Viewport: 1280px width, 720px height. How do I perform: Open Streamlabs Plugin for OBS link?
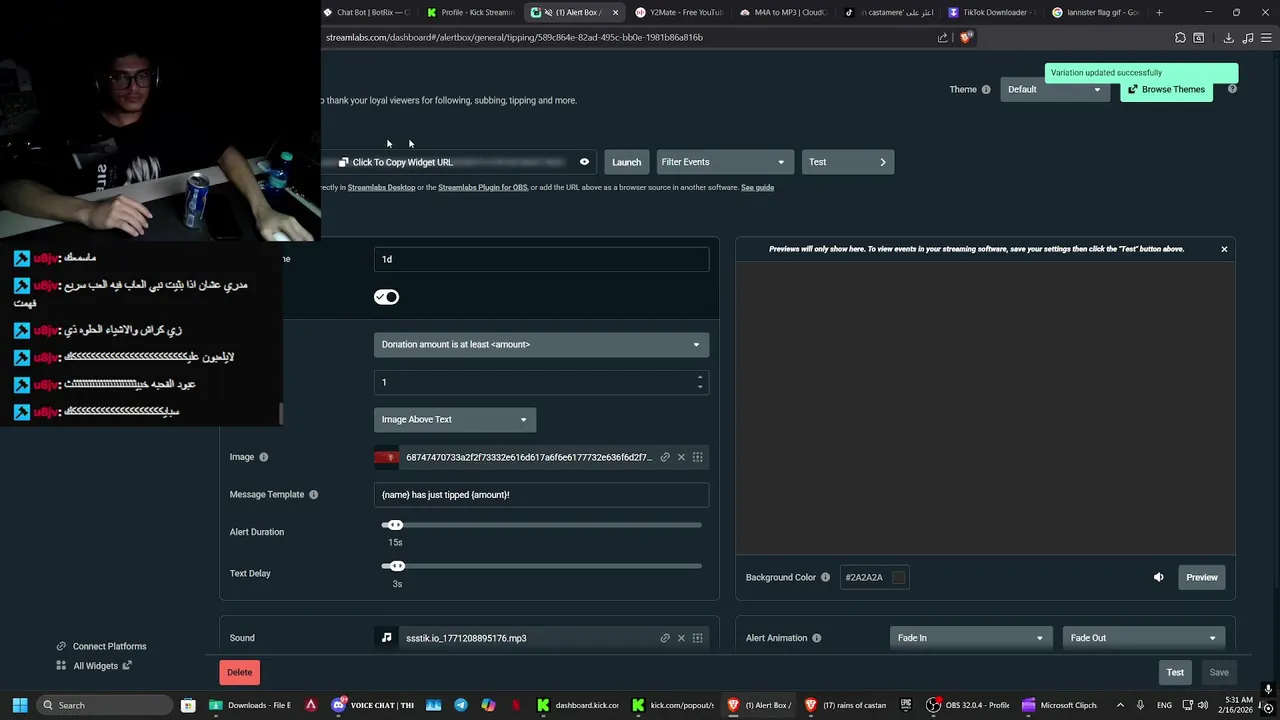(x=483, y=187)
